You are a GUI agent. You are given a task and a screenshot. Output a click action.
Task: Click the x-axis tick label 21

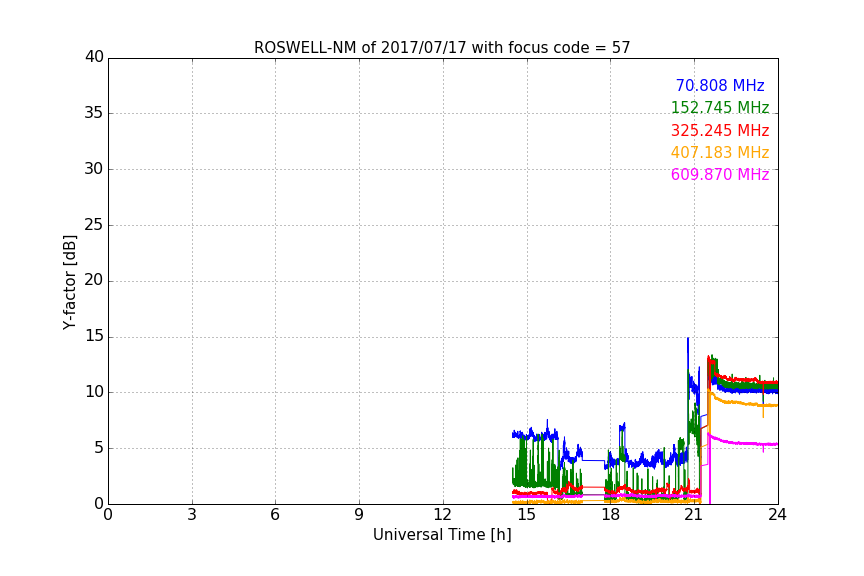[x=694, y=515]
